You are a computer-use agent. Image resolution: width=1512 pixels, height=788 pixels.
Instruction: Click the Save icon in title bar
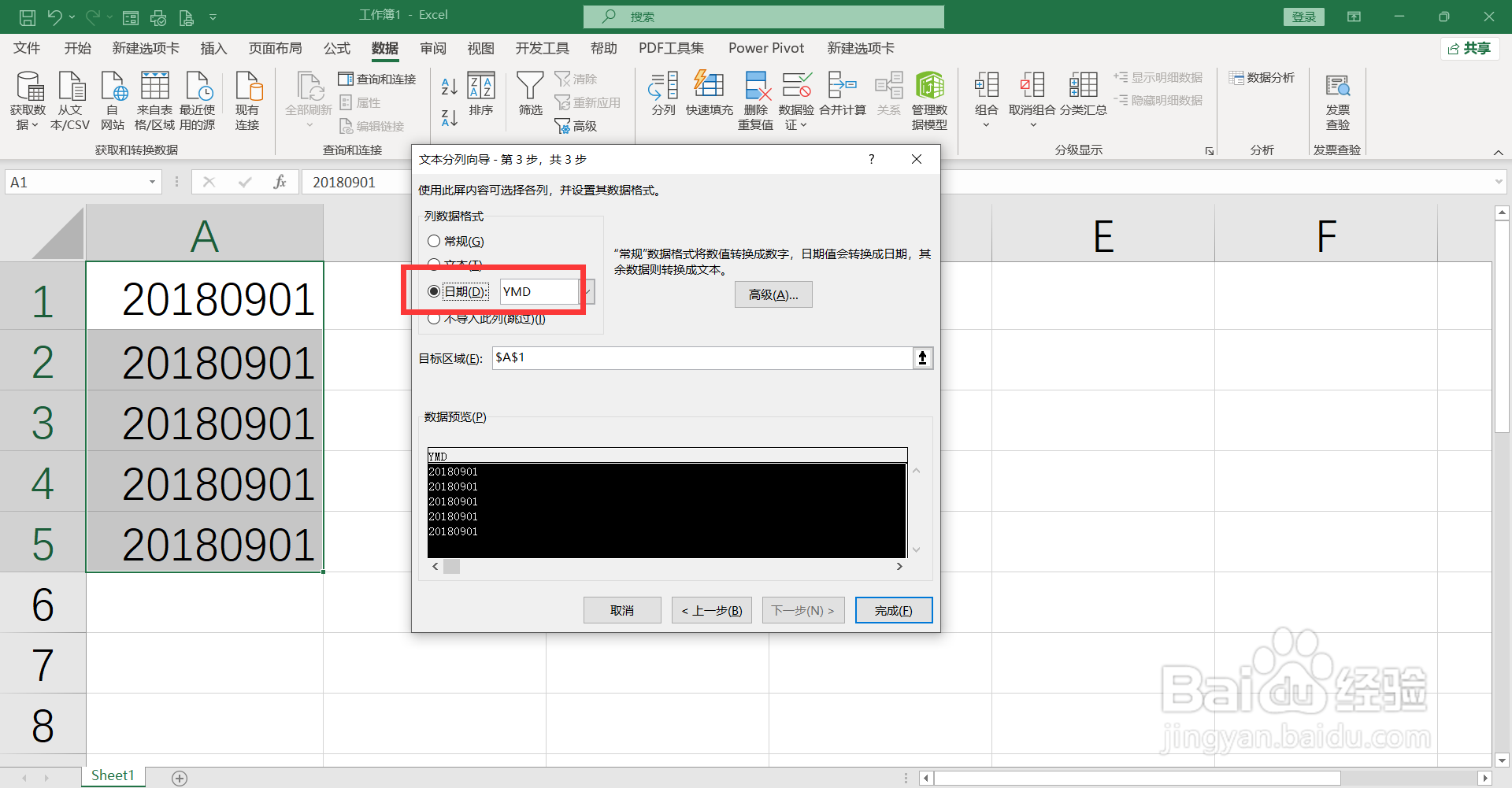click(27, 17)
